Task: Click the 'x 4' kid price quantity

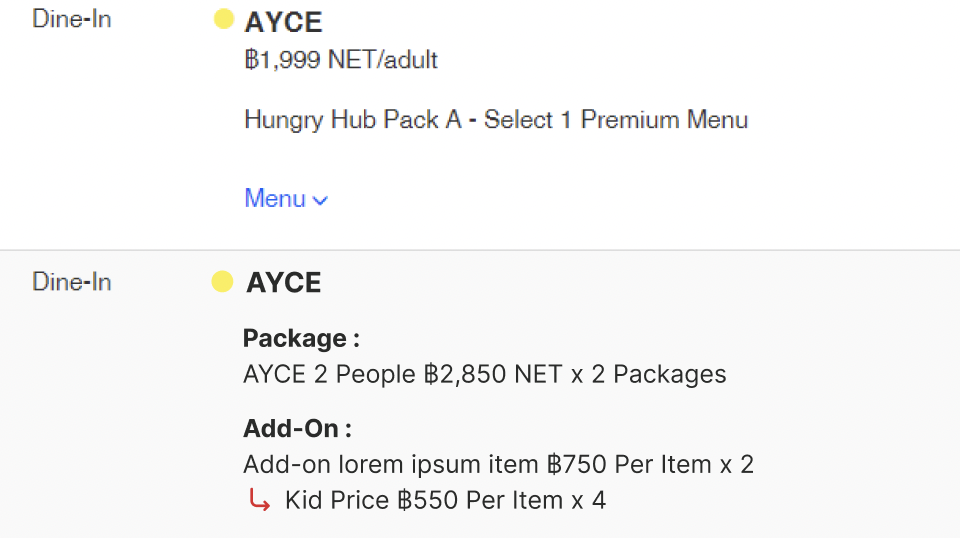Action: point(588,500)
